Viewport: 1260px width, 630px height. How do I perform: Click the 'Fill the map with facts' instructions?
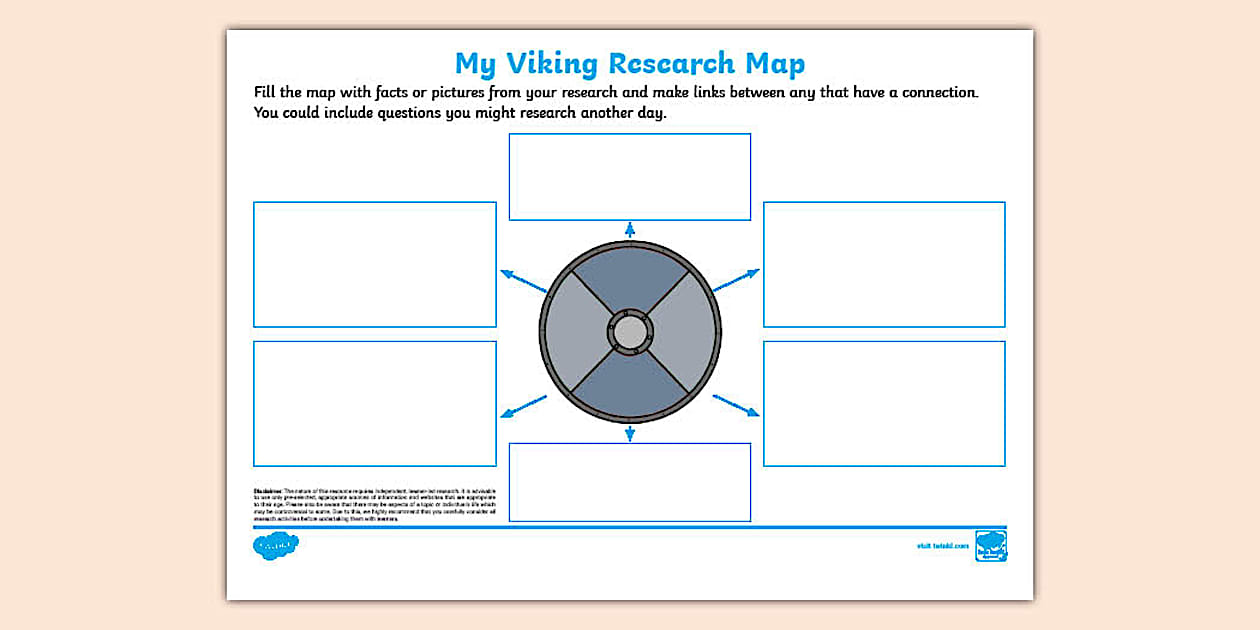click(x=616, y=102)
